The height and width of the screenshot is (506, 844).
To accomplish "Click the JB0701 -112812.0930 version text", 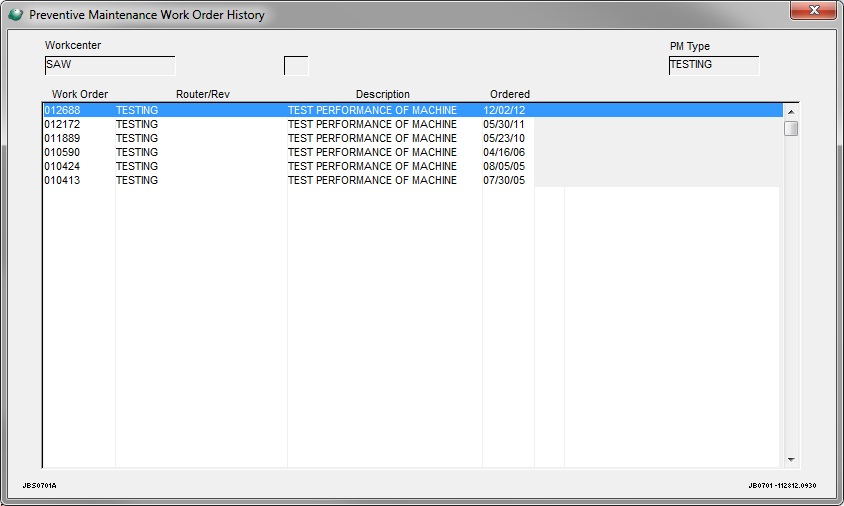I will [x=782, y=486].
